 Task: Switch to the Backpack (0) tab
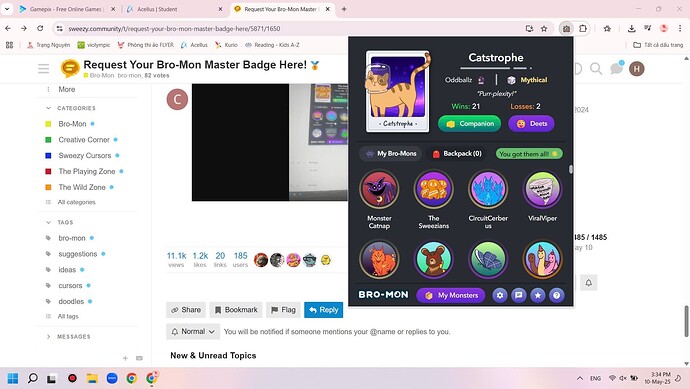tap(457, 154)
